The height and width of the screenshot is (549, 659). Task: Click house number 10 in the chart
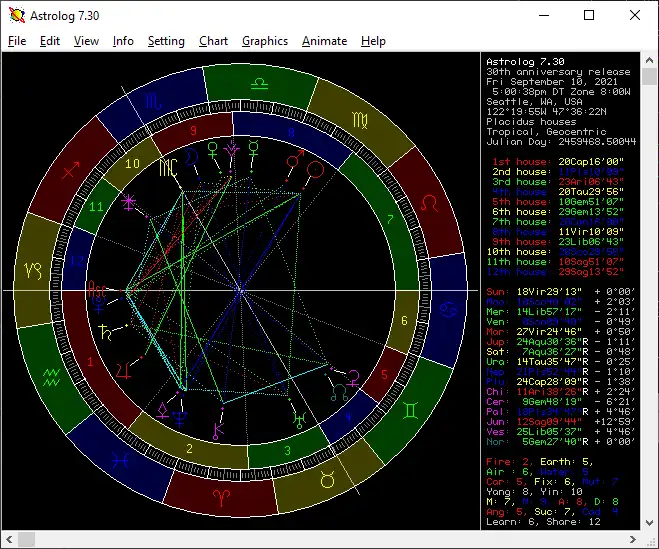pyautogui.click(x=132, y=164)
